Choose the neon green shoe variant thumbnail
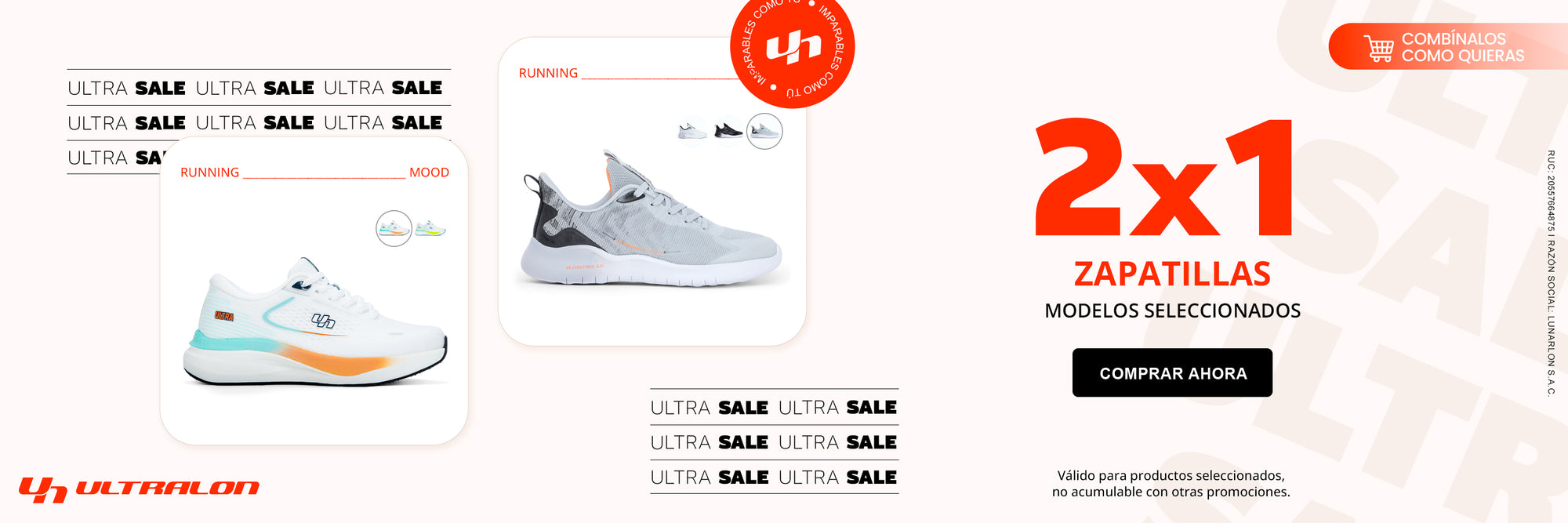This screenshot has width=1568, height=523. pyautogui.click(x=430, y=229)
